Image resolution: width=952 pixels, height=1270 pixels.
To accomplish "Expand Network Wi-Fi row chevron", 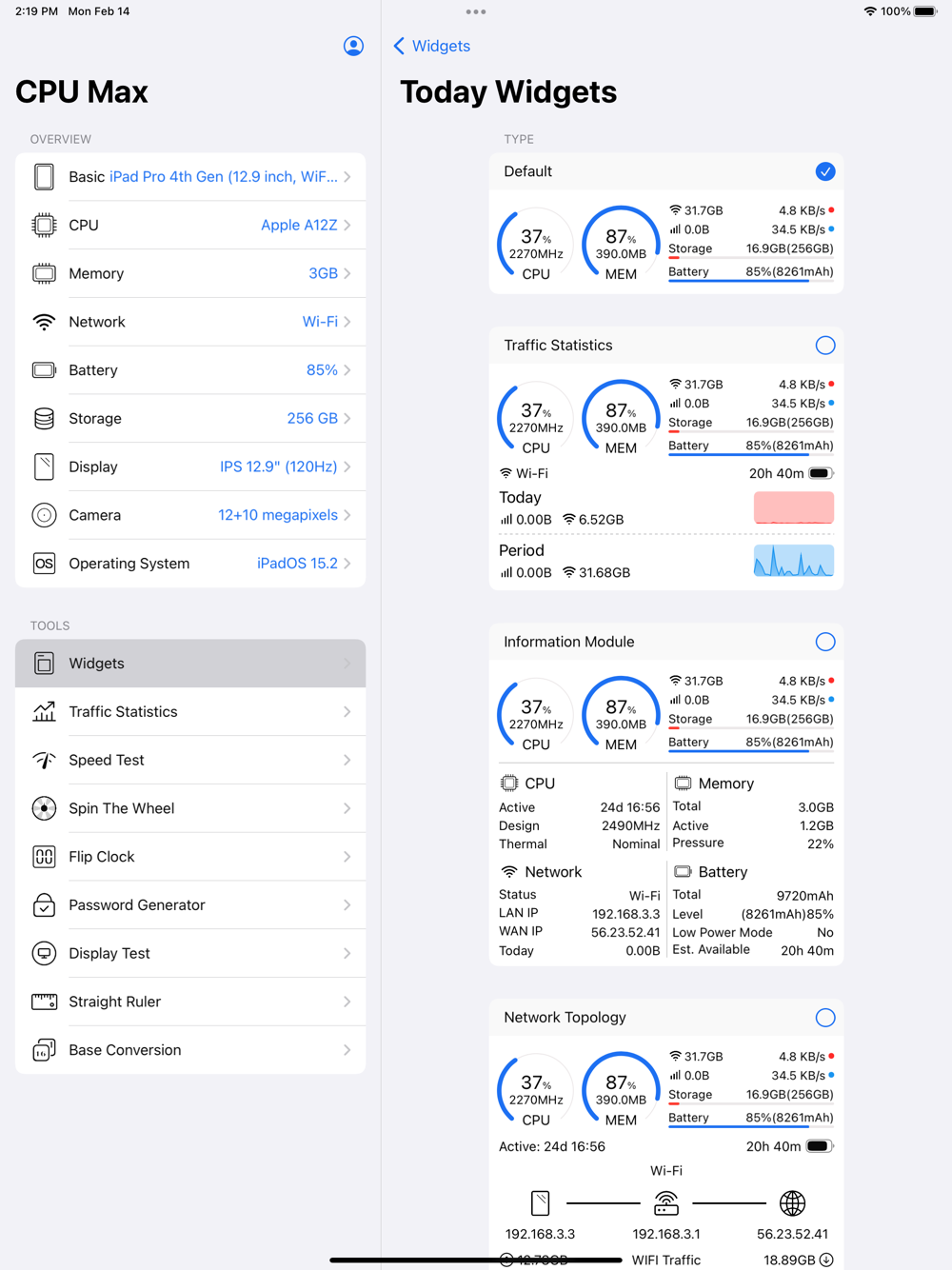I will pos(347,322).
